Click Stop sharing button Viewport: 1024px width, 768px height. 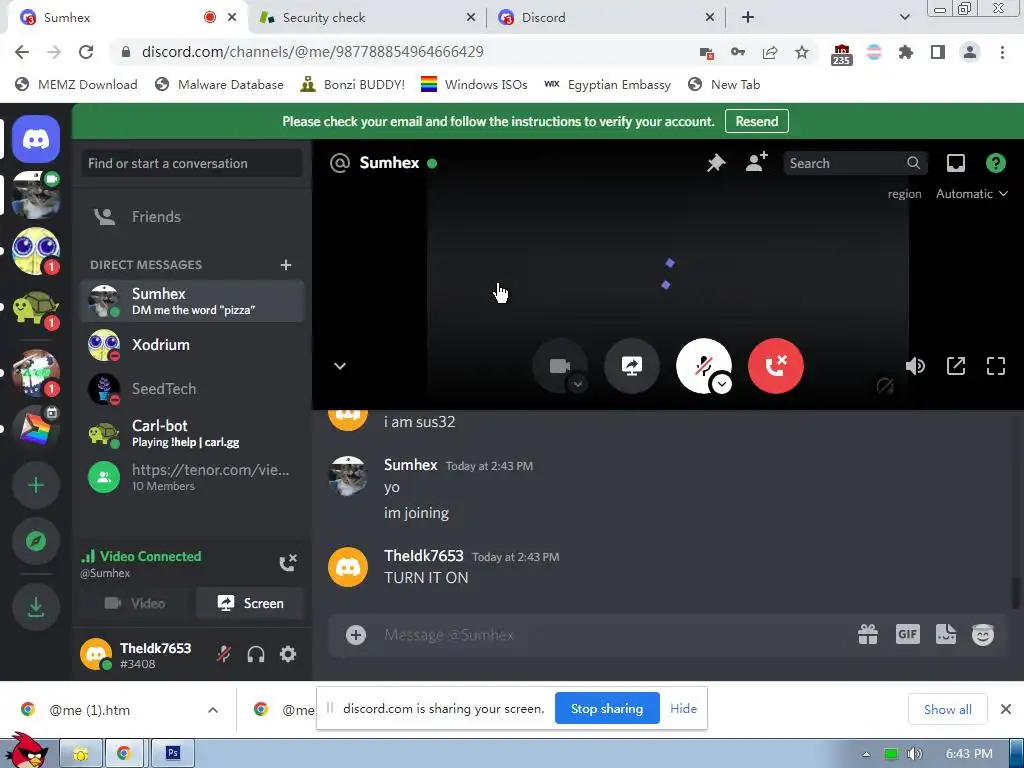pos(607,709)
